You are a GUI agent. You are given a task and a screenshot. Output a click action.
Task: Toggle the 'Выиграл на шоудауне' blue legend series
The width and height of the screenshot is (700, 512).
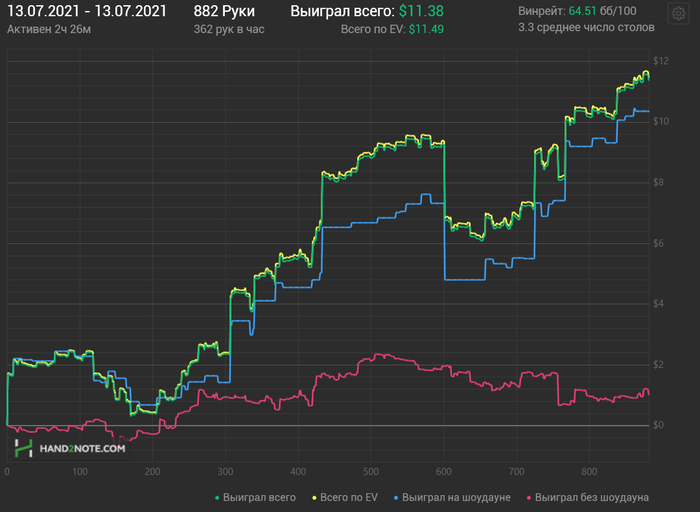tap(452, 497)
